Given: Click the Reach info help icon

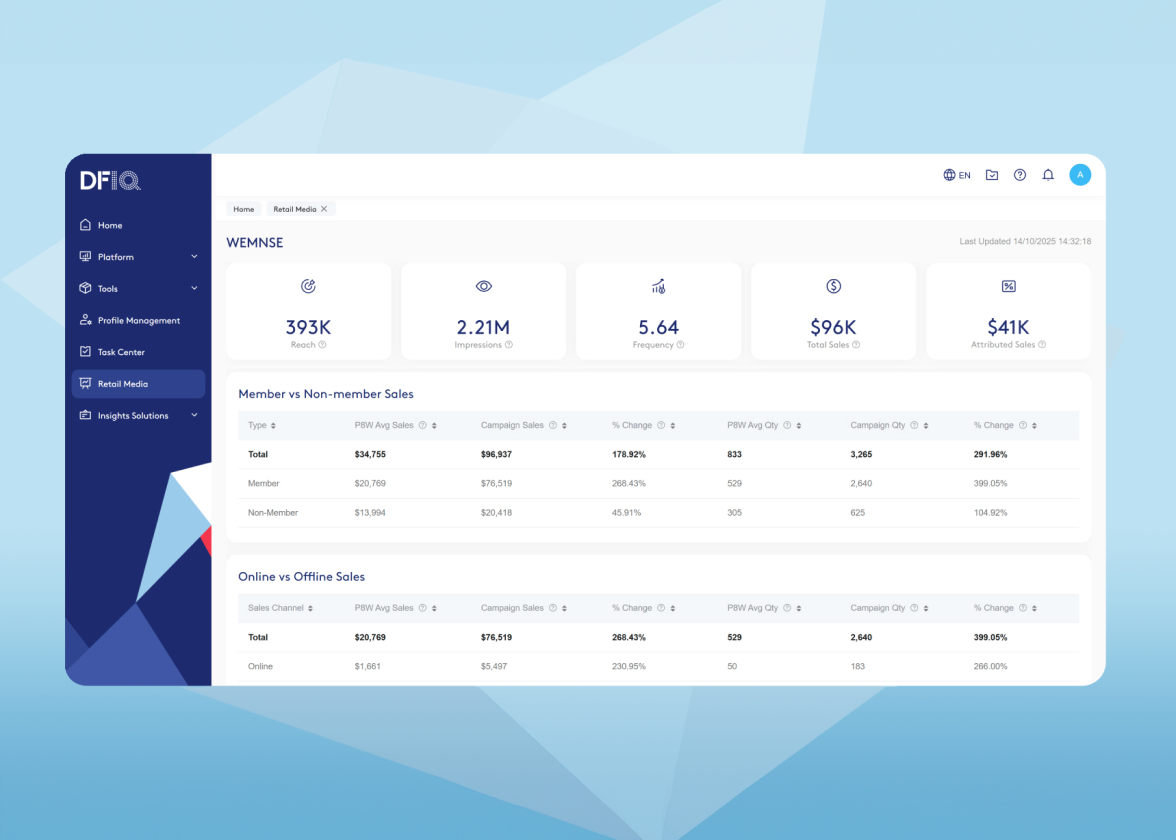Looking at the screenshot, I should click(322, 345).
